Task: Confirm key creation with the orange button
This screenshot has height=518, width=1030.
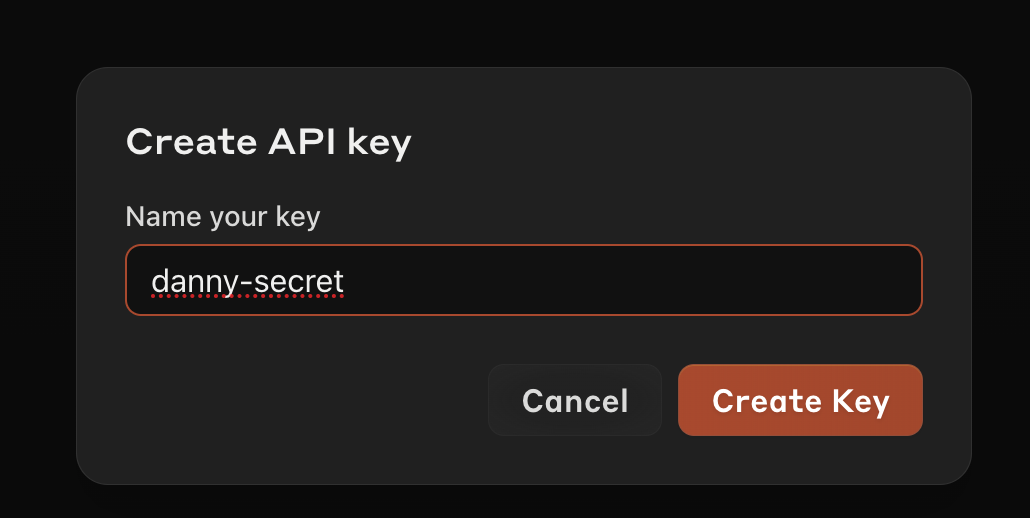Action: click(800, 400)
